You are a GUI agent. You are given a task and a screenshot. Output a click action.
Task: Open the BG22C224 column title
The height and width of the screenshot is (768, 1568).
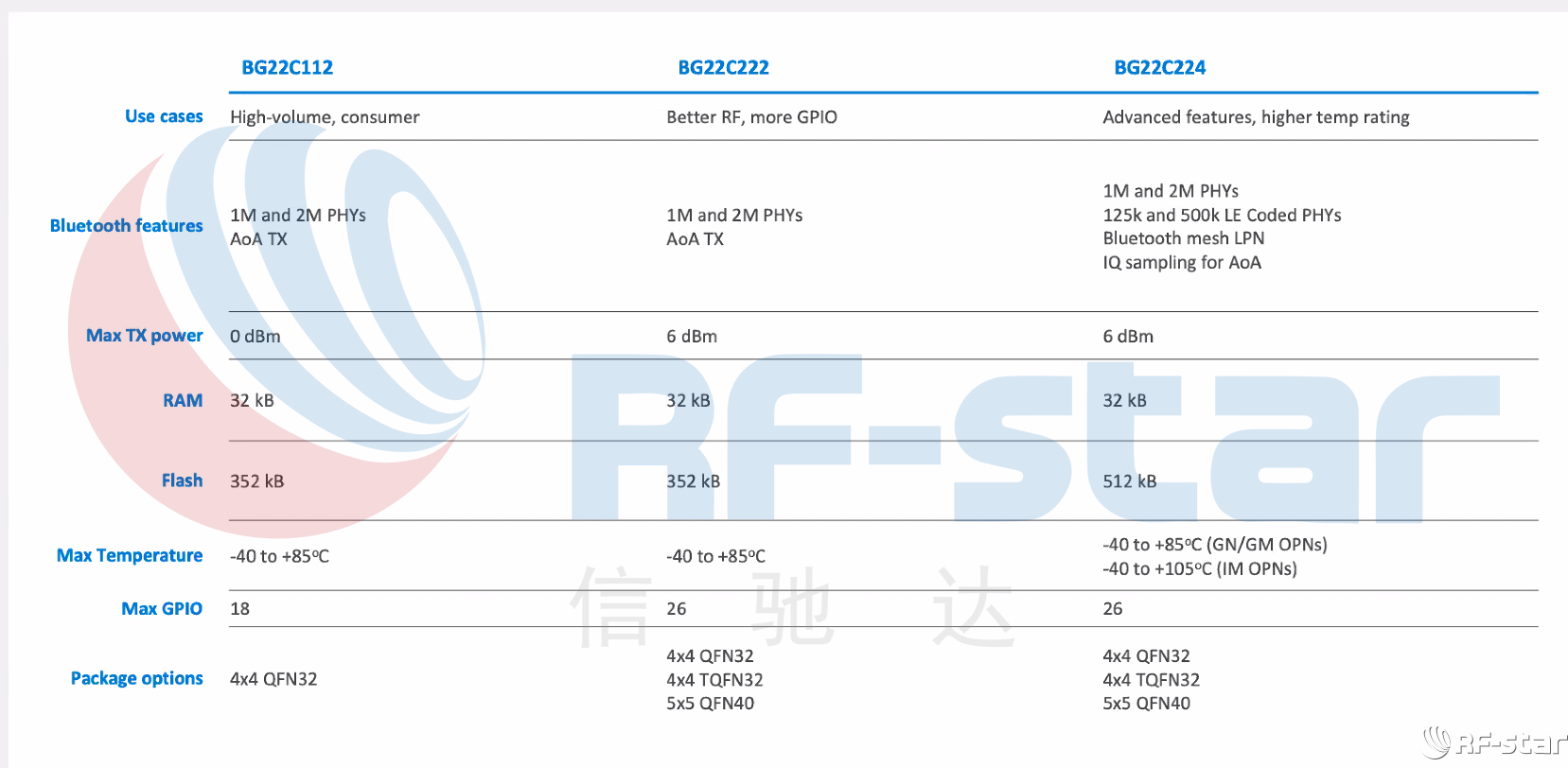1159,68
